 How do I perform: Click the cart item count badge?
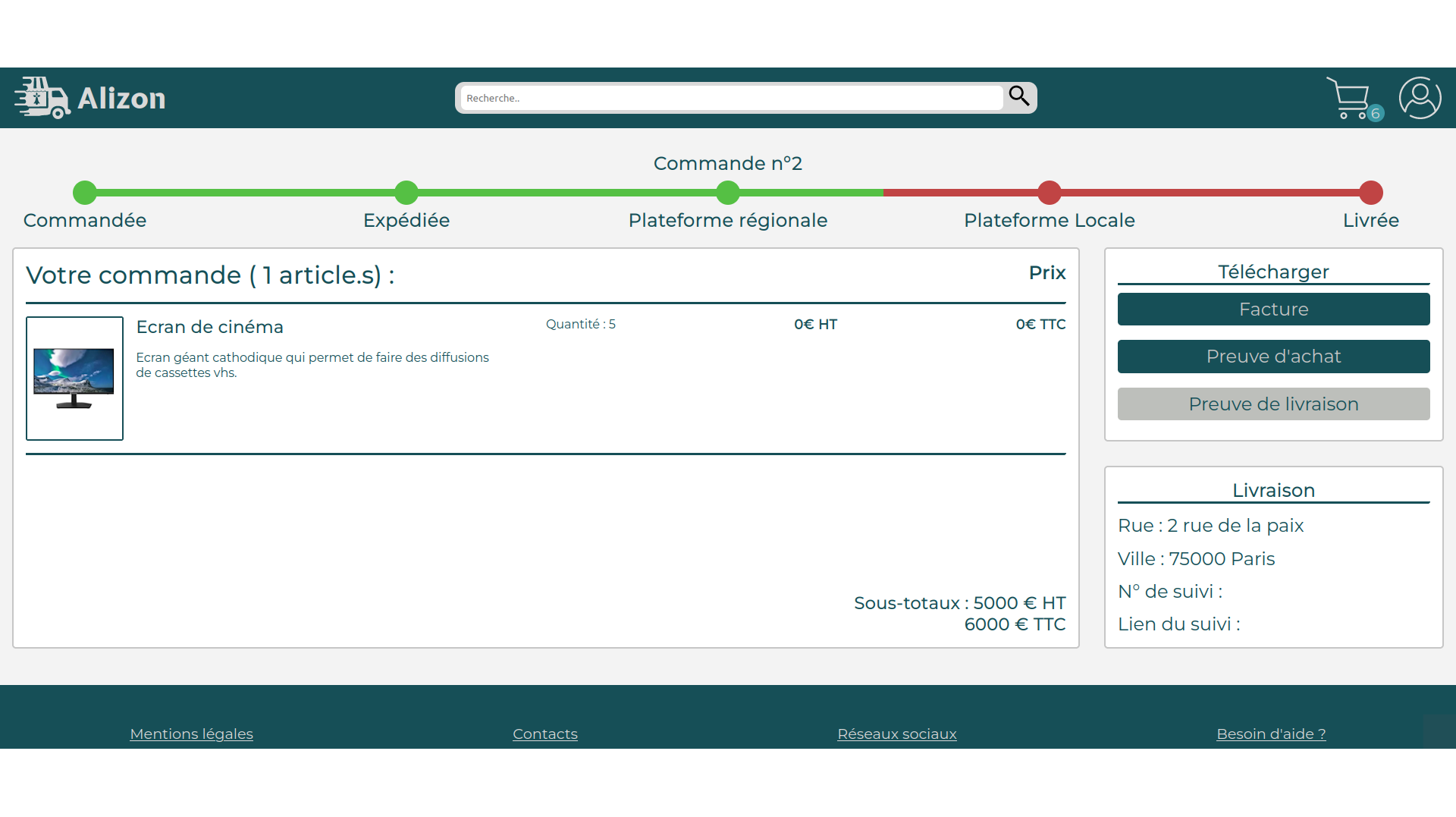[x=1376, y=114]
